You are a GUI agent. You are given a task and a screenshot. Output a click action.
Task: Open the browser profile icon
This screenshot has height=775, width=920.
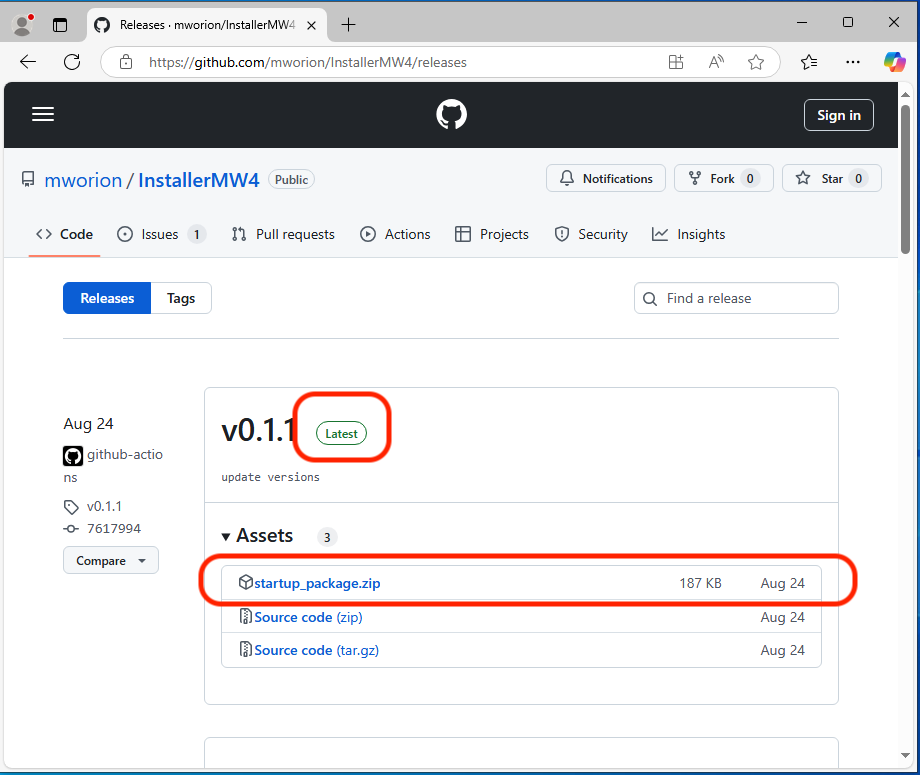[x=22, y=25]
